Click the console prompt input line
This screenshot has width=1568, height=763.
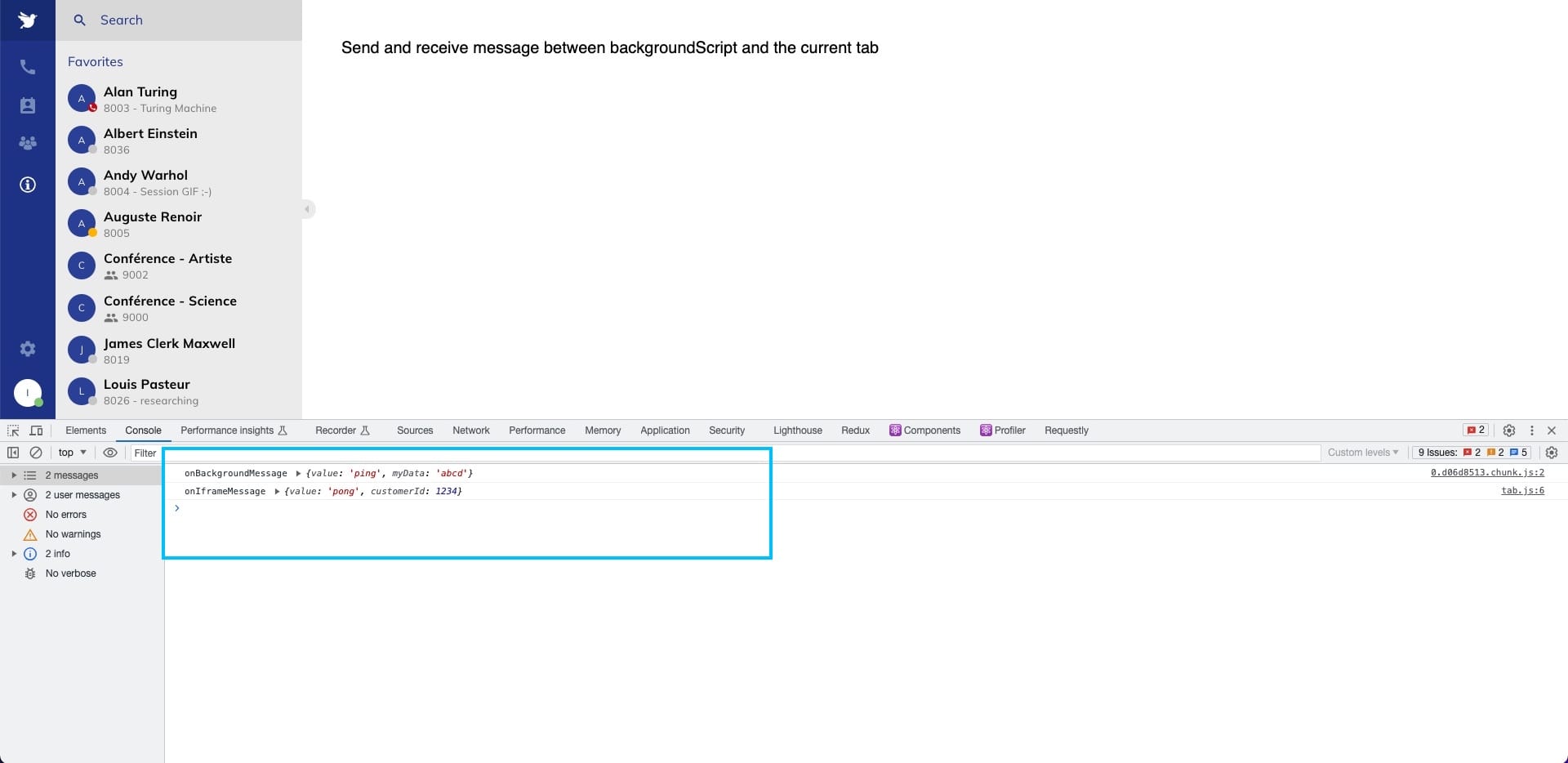866,508
